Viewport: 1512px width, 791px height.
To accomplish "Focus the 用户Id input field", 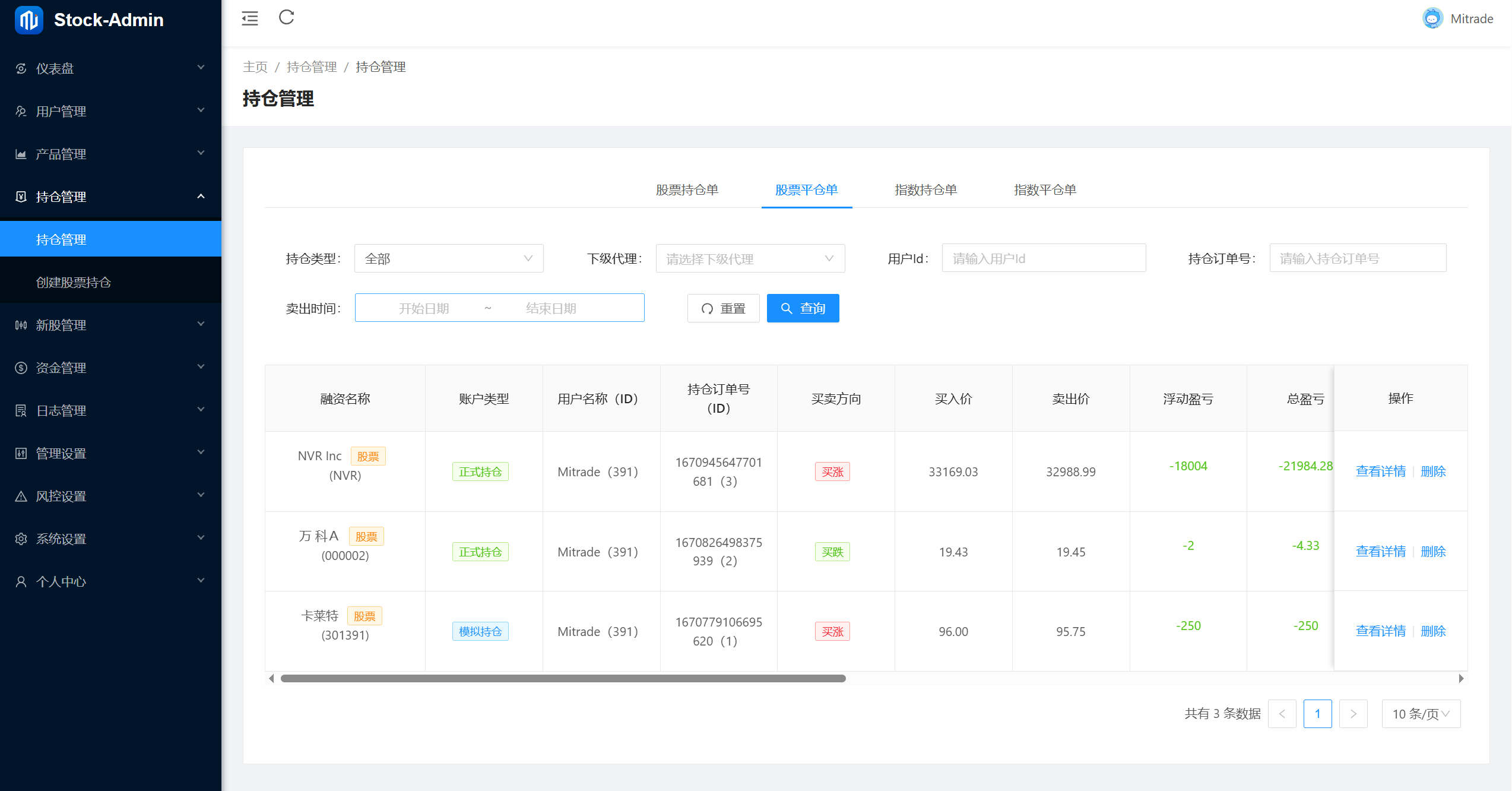I will tap(1043, 258).
